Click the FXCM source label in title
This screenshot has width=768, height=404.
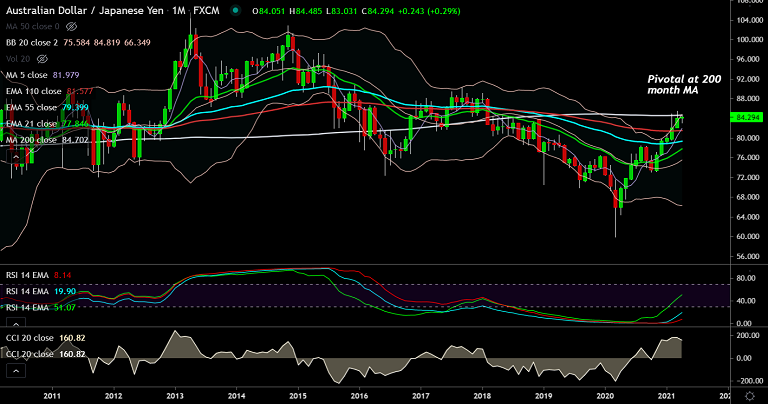(x=206, y=10)
